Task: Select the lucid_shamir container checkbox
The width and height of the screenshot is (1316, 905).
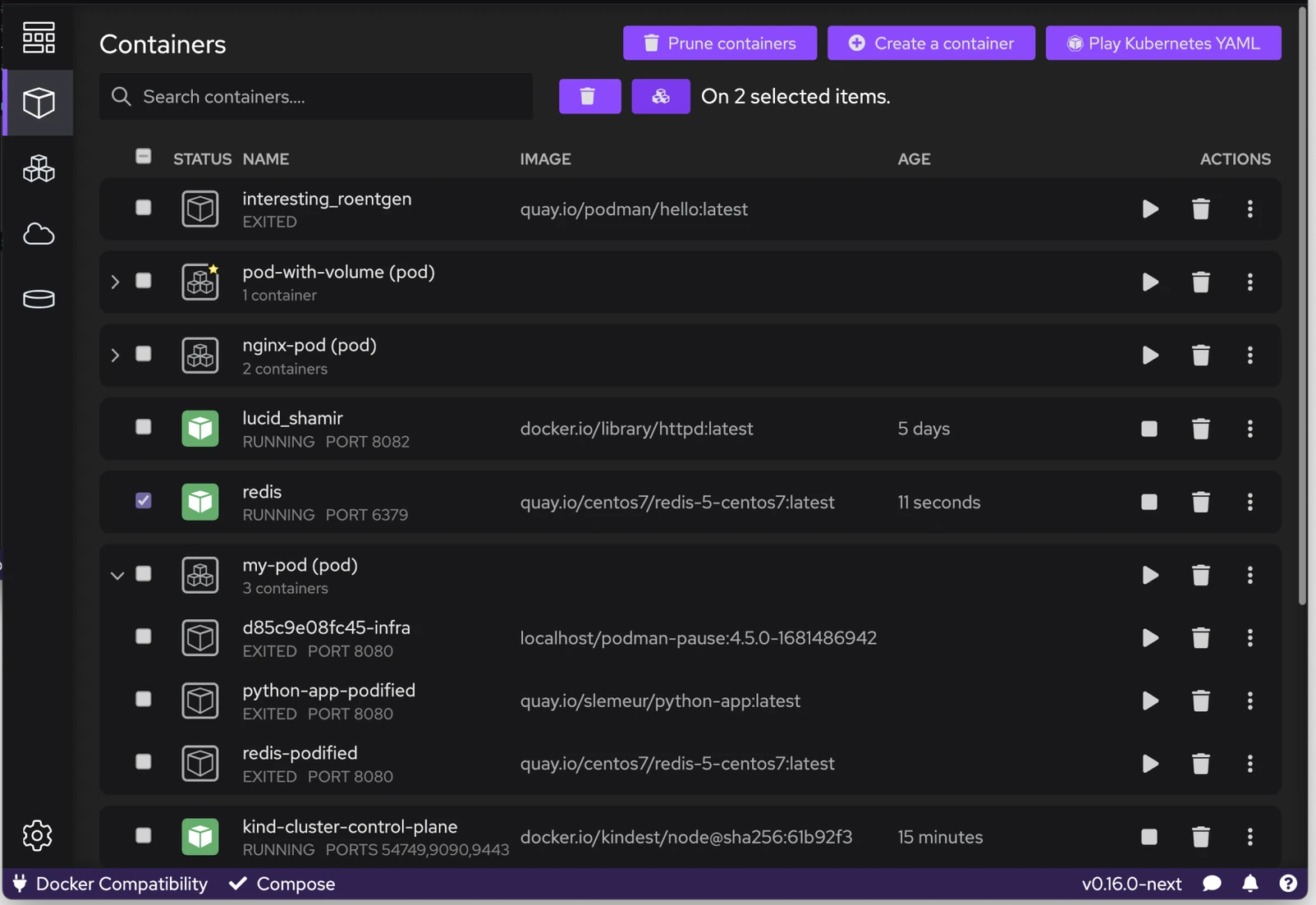Action: [x=144, y=427]
